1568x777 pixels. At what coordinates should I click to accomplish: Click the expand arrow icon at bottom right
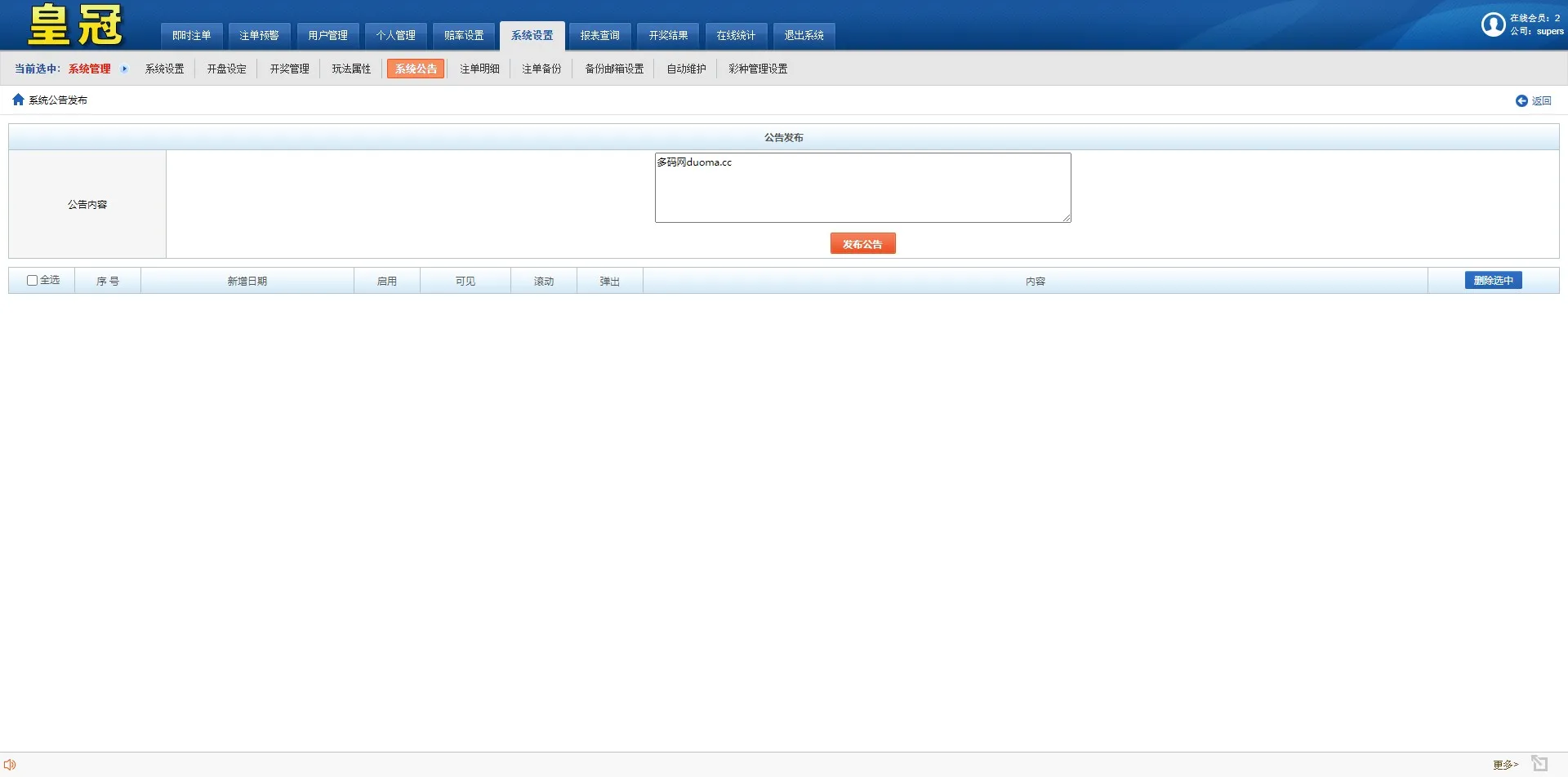(x=1539, y=763)
